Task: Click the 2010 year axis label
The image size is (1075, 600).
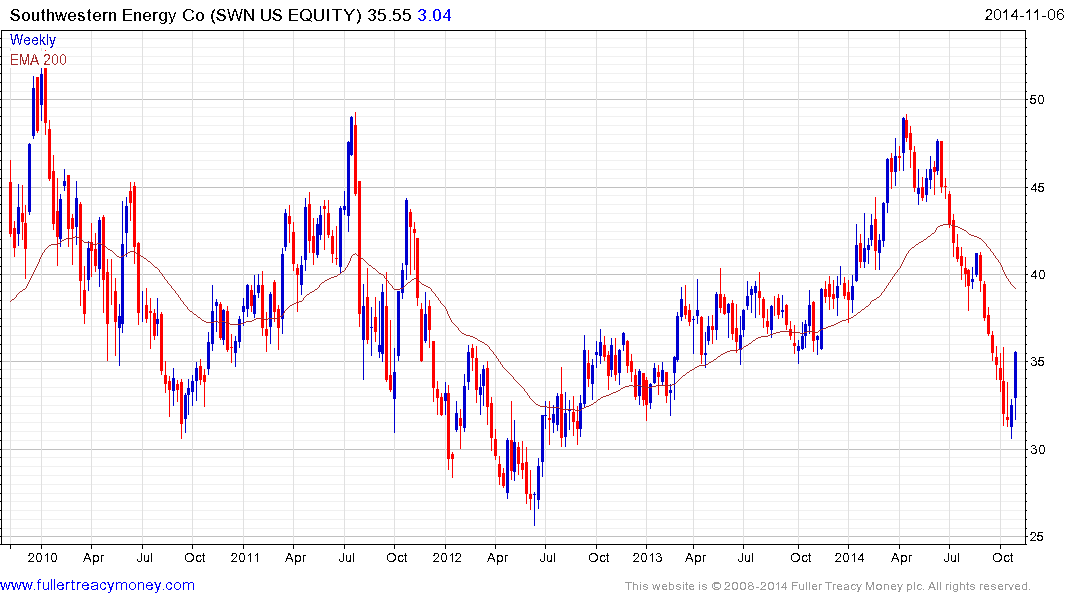Action: click(43, 557)
